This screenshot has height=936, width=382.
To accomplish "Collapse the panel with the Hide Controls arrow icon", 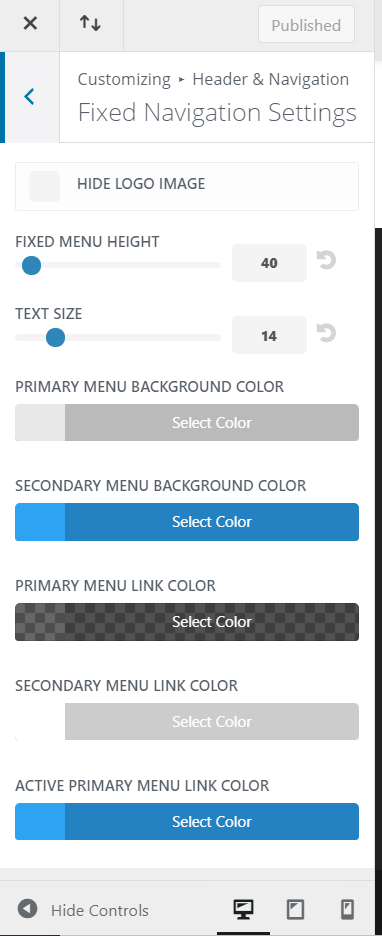I will (27, 909).
